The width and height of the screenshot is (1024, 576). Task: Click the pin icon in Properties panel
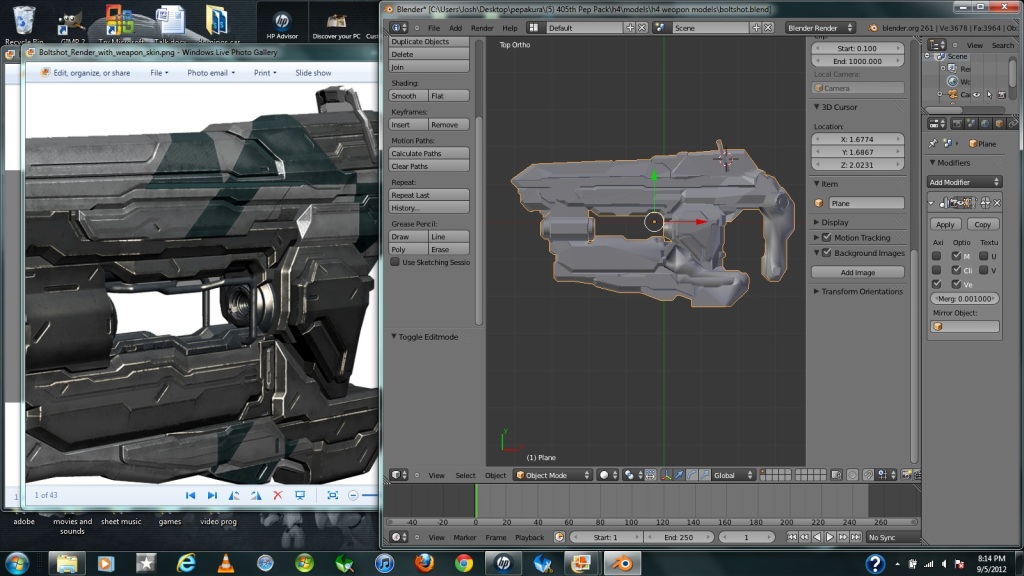click(x=933, y=144)
